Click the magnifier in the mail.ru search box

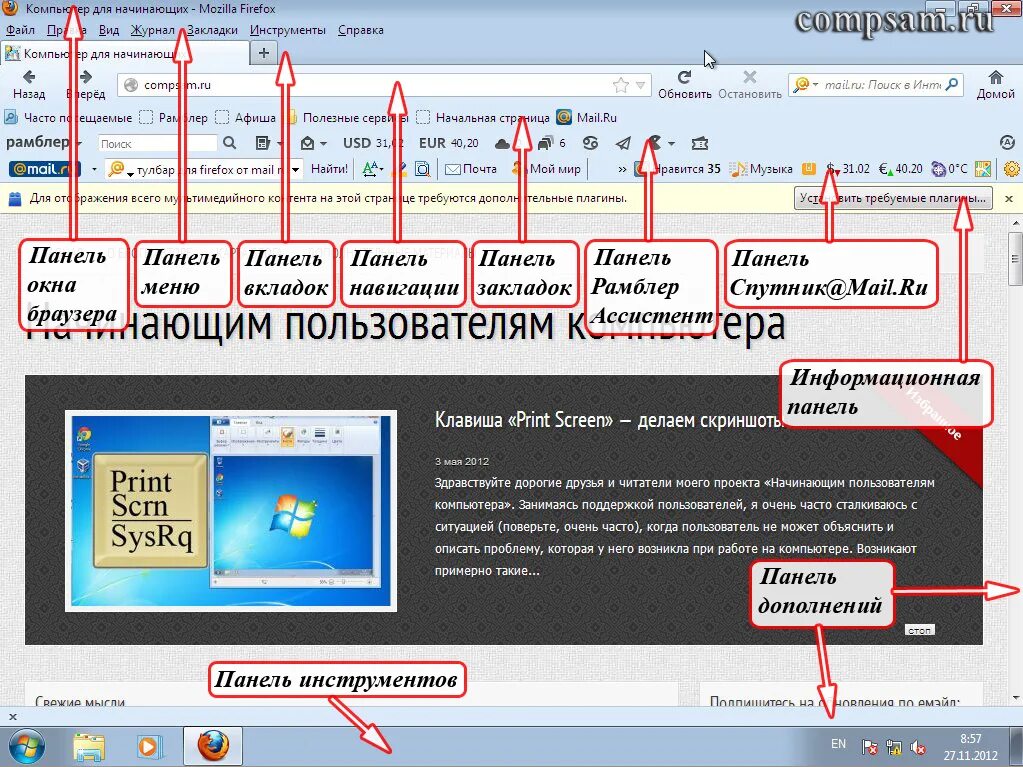point(952,84)
